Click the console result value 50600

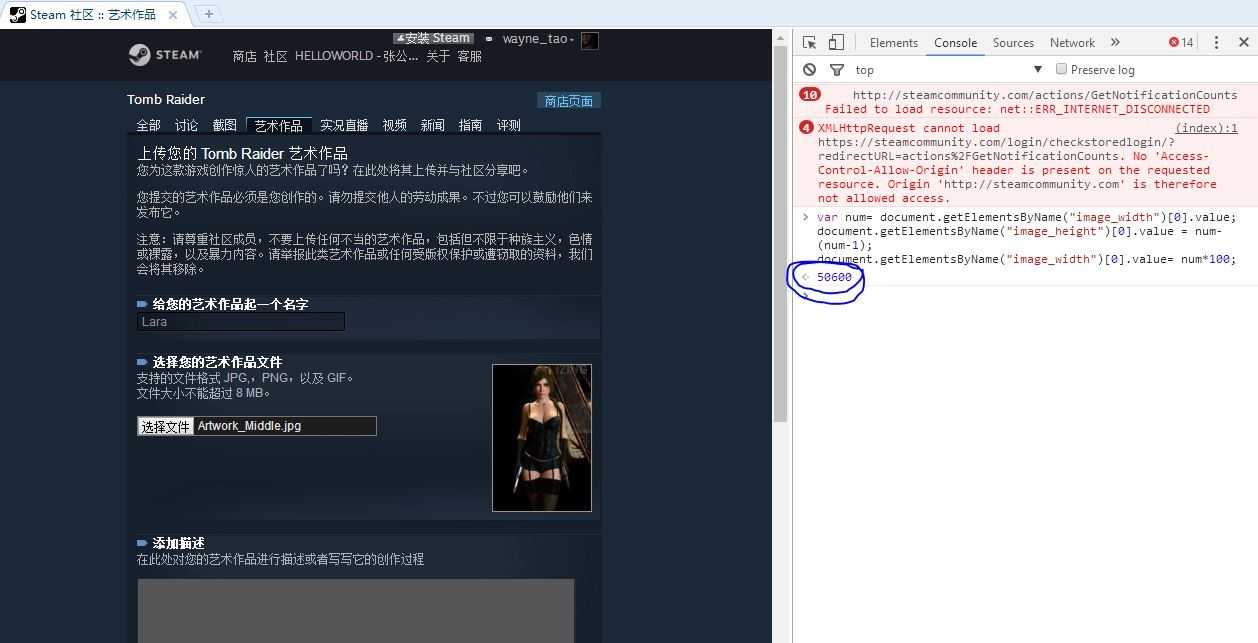point(834,277)
